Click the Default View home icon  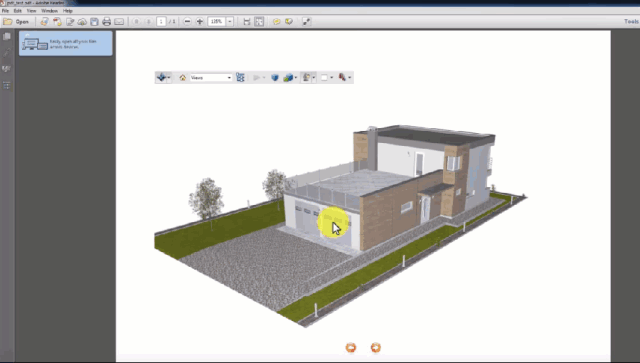point(182,78)
